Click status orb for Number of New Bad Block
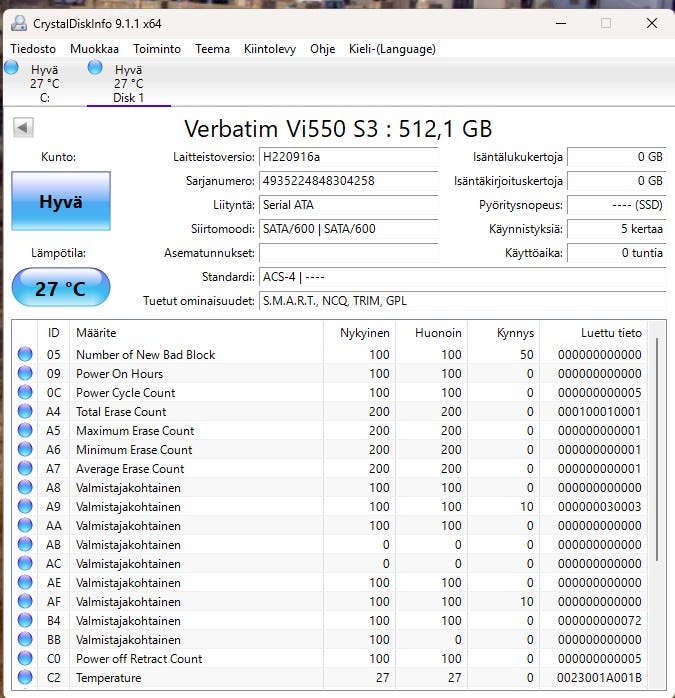 coord(25,354)
